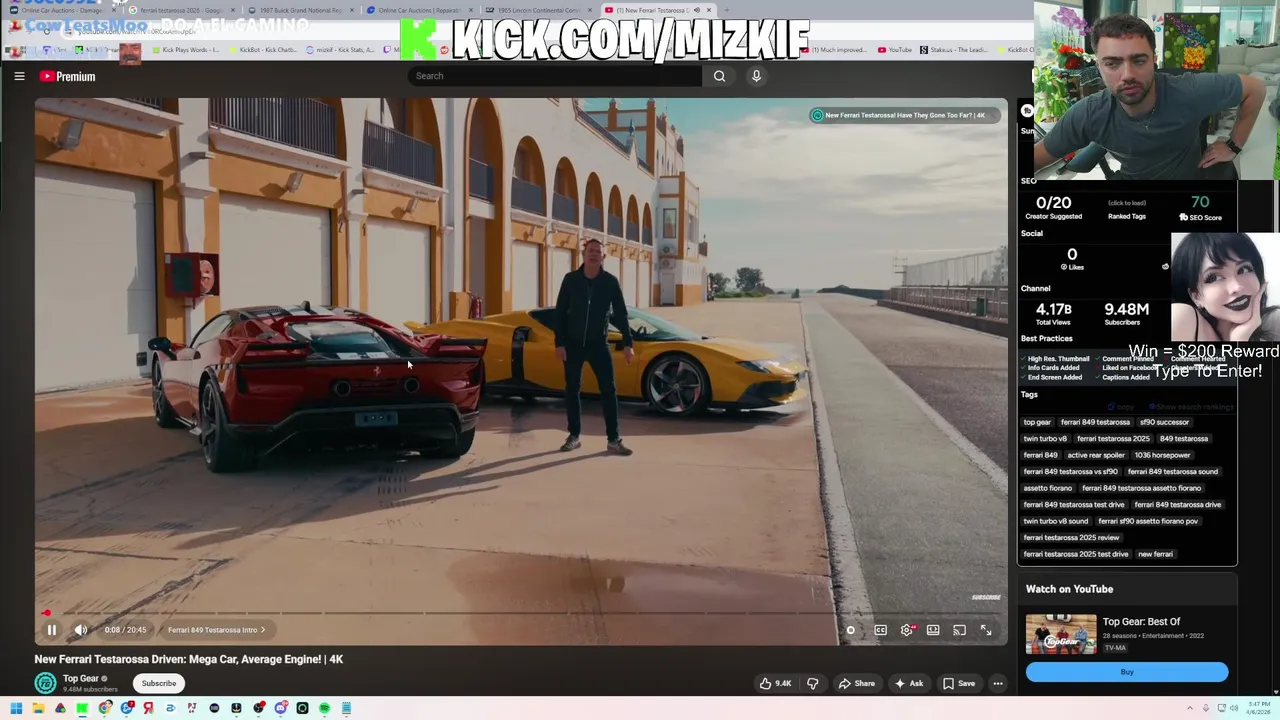This screenshot has width=1280, height=720.
Task: Click the 4.17B Total Views stat
Action: (1053, 310)
